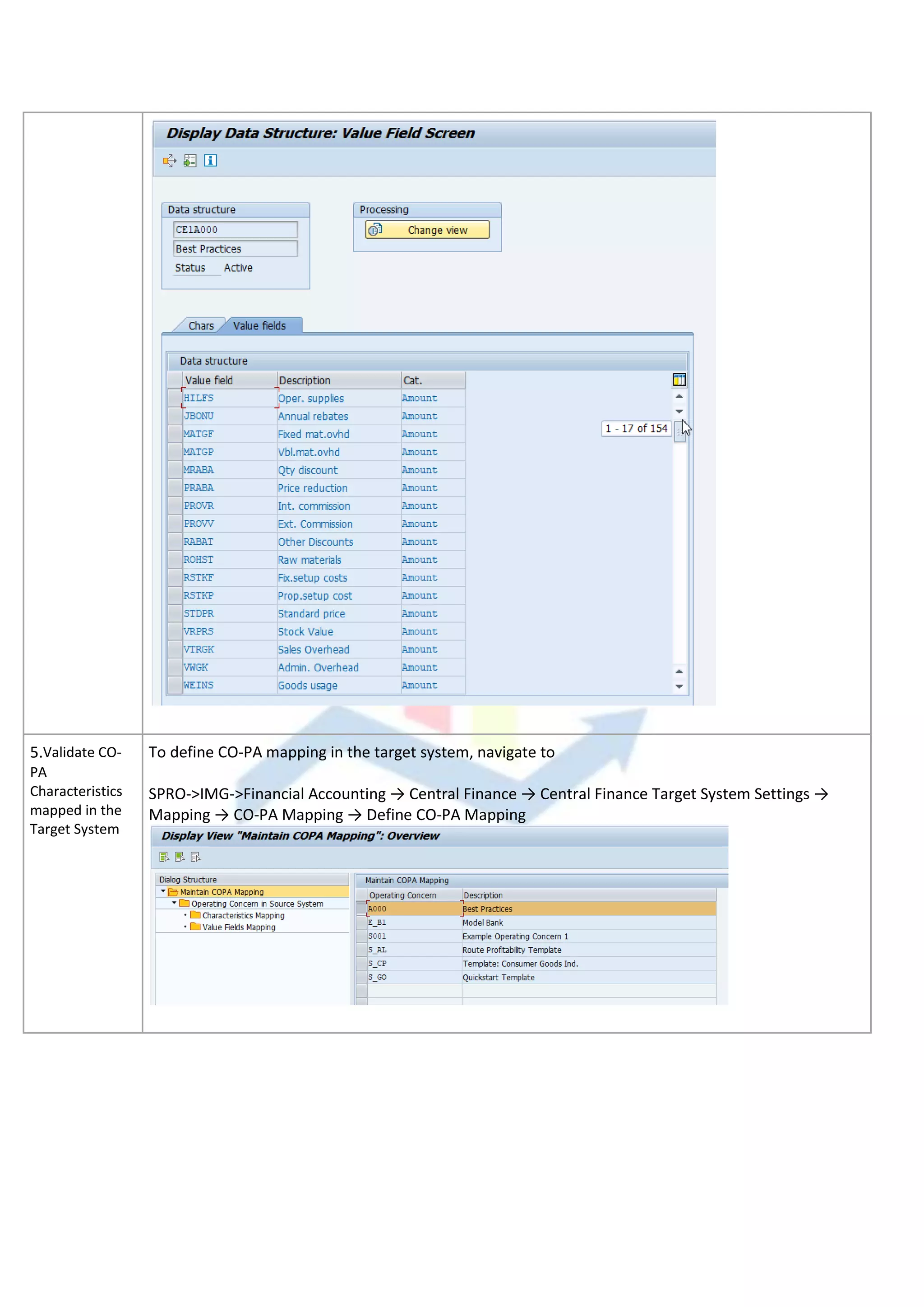Select the PRABA value field cell

pyautogui.click(x=229, y=488)
